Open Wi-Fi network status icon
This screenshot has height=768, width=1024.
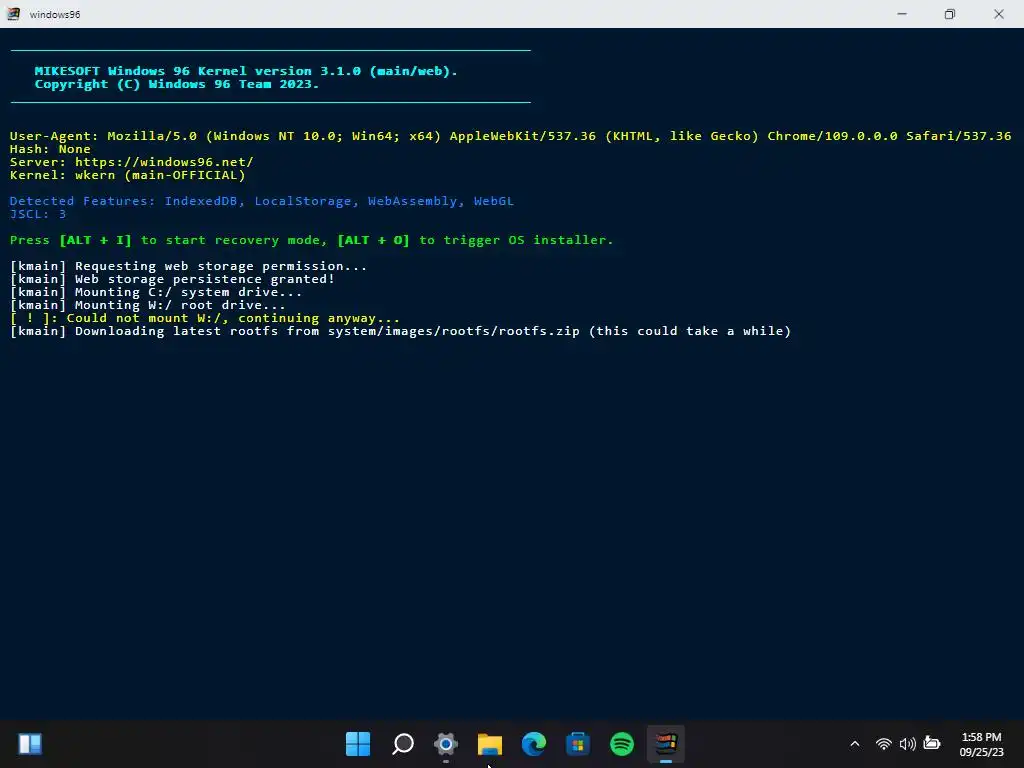(x=884, y=744)
